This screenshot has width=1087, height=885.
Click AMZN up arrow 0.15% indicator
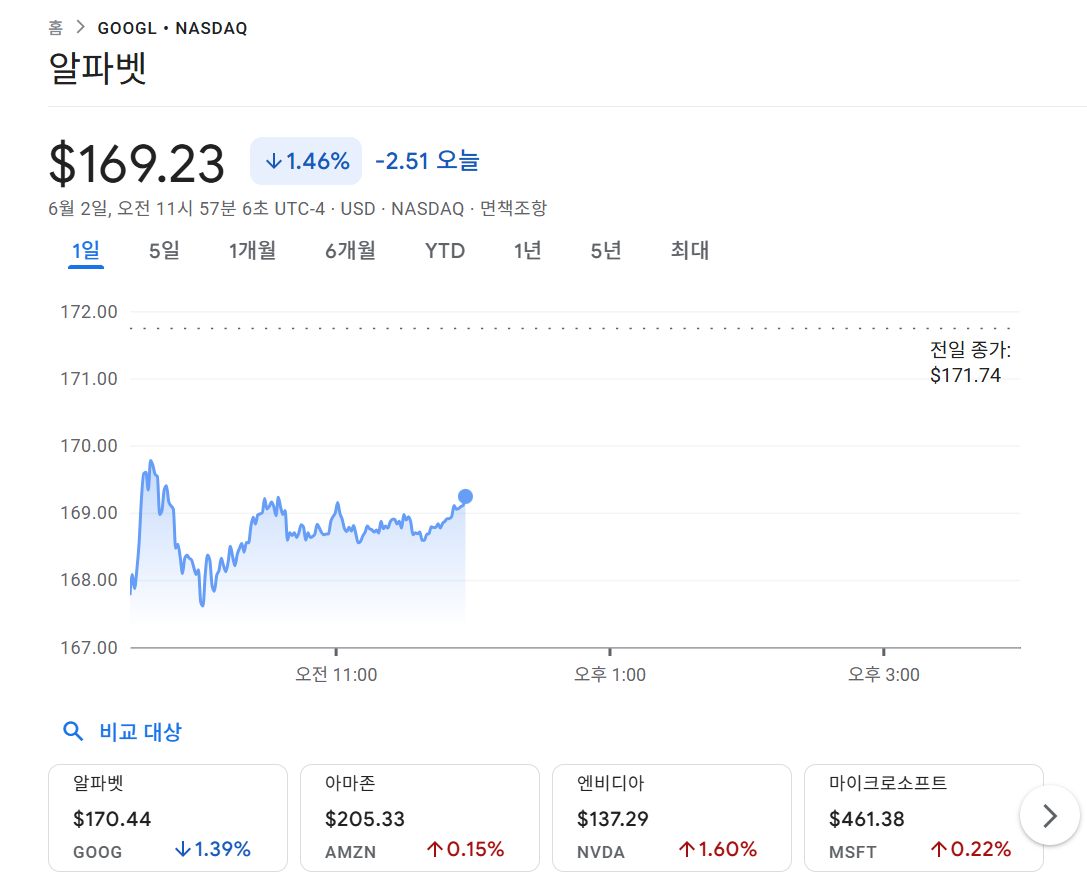[x=465, y=849]
